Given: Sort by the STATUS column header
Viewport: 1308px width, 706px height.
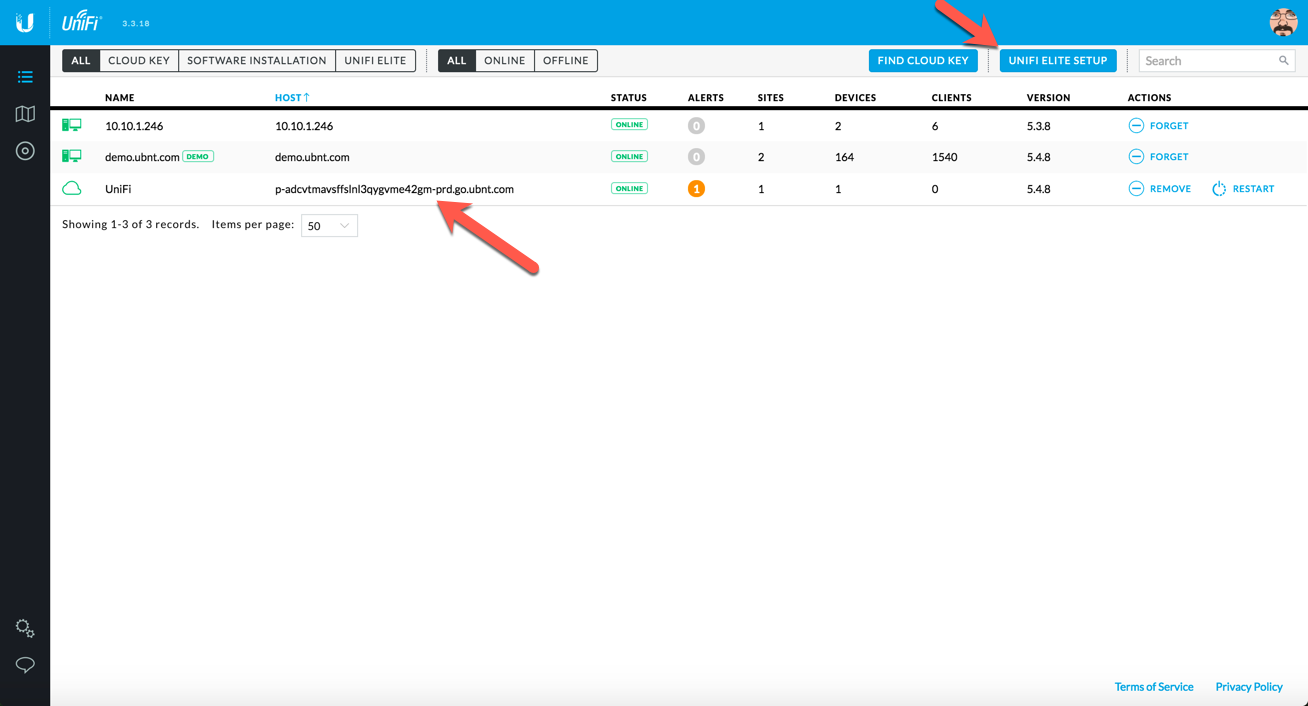Looking at the screenshot, I should click(629, 98).
